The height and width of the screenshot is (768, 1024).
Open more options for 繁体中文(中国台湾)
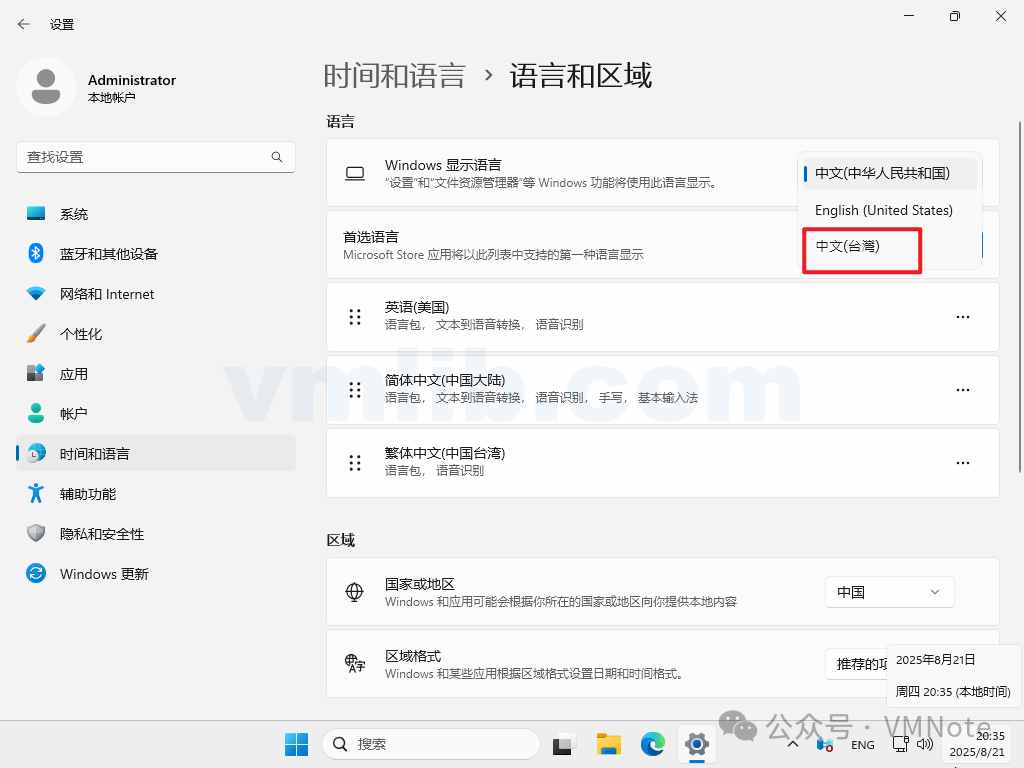(962, 463)
